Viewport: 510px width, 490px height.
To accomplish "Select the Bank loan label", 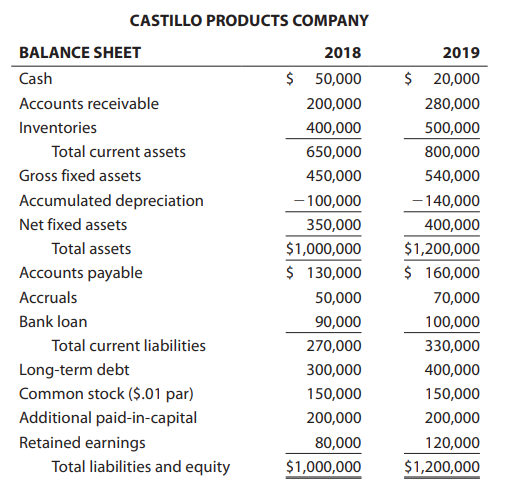I will coord(53,322).
